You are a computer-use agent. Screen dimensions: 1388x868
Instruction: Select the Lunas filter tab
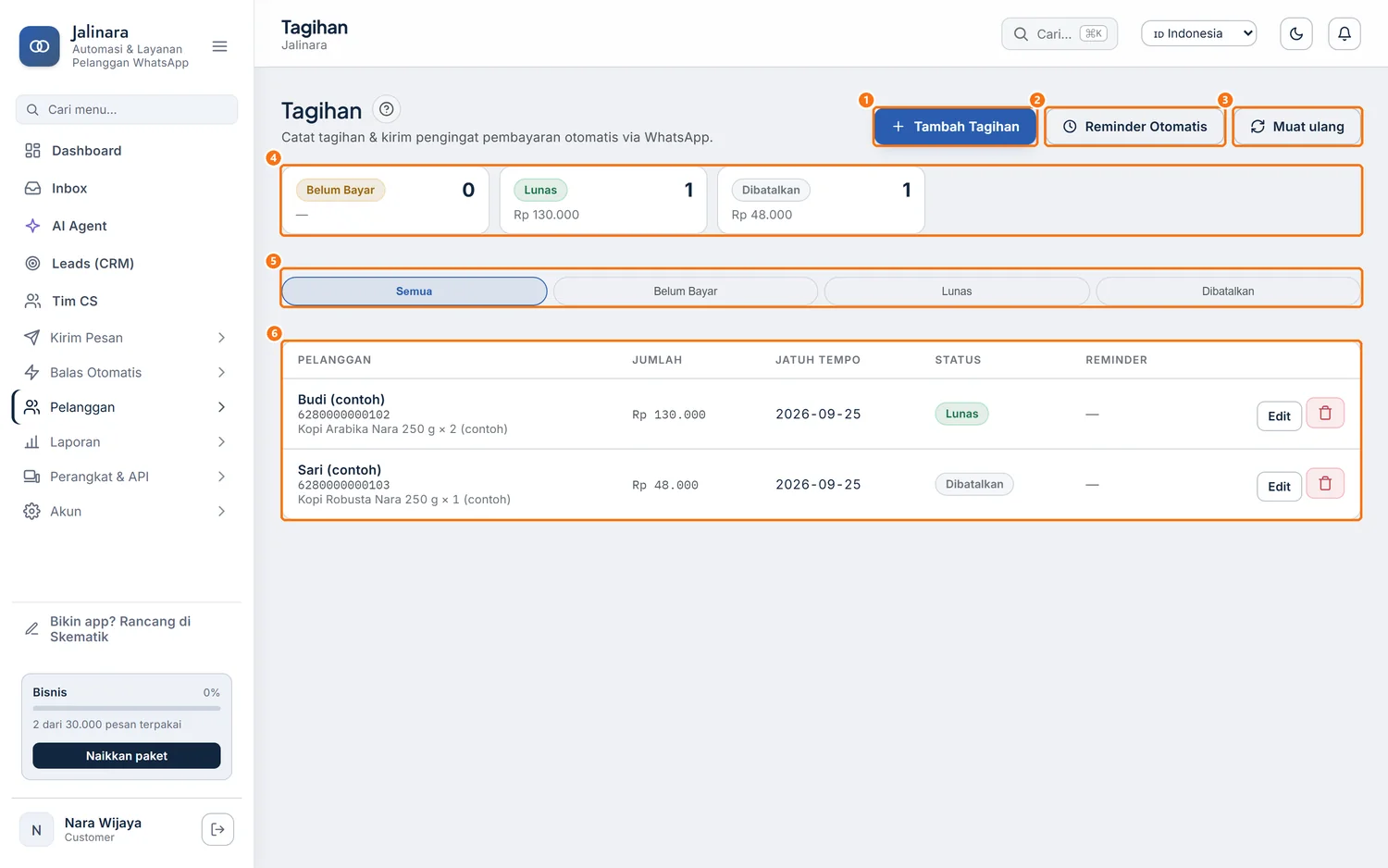tap(957, 291)
